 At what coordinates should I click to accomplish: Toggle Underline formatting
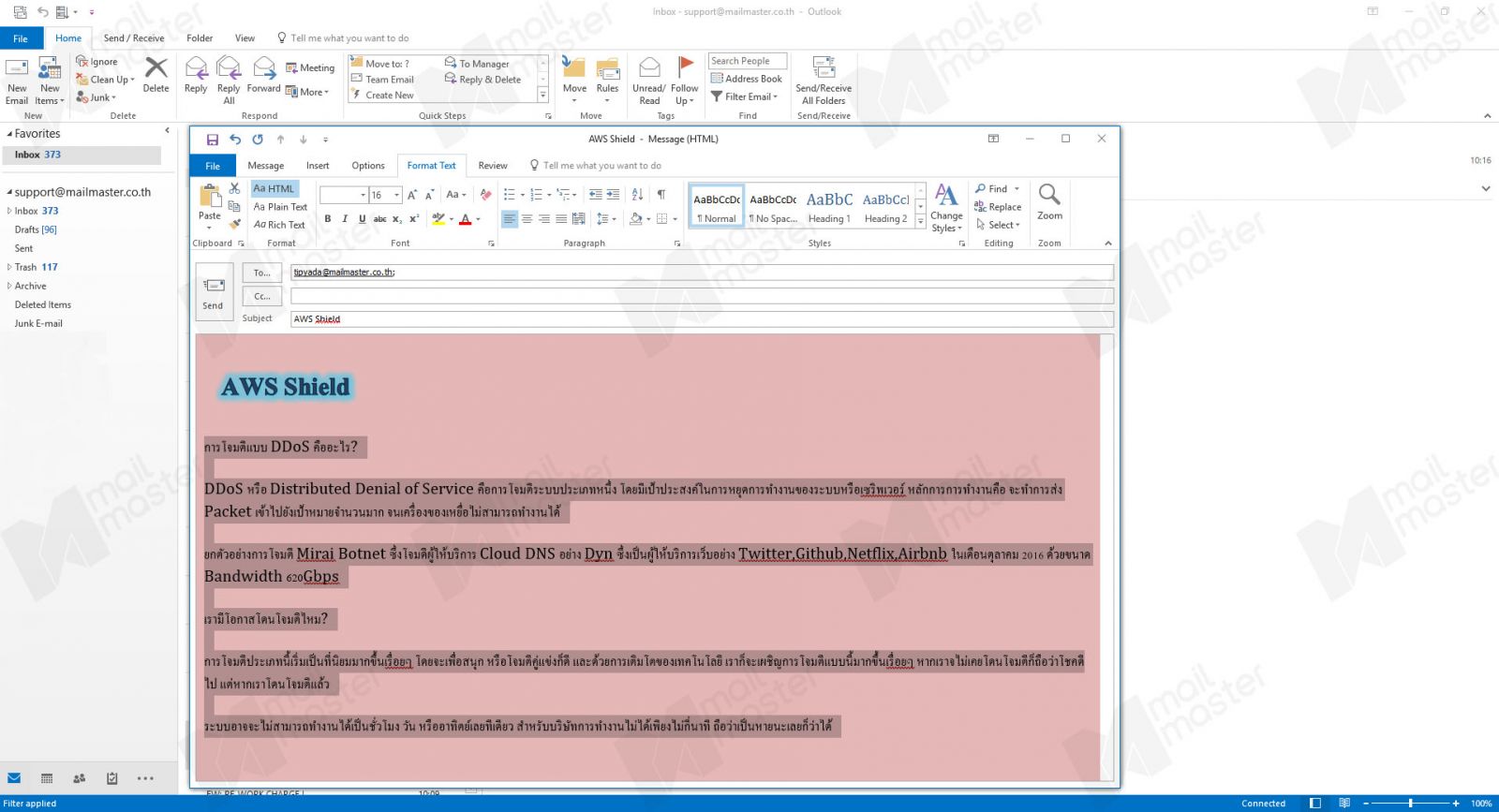pyautogui.click(x=362, y=219)
